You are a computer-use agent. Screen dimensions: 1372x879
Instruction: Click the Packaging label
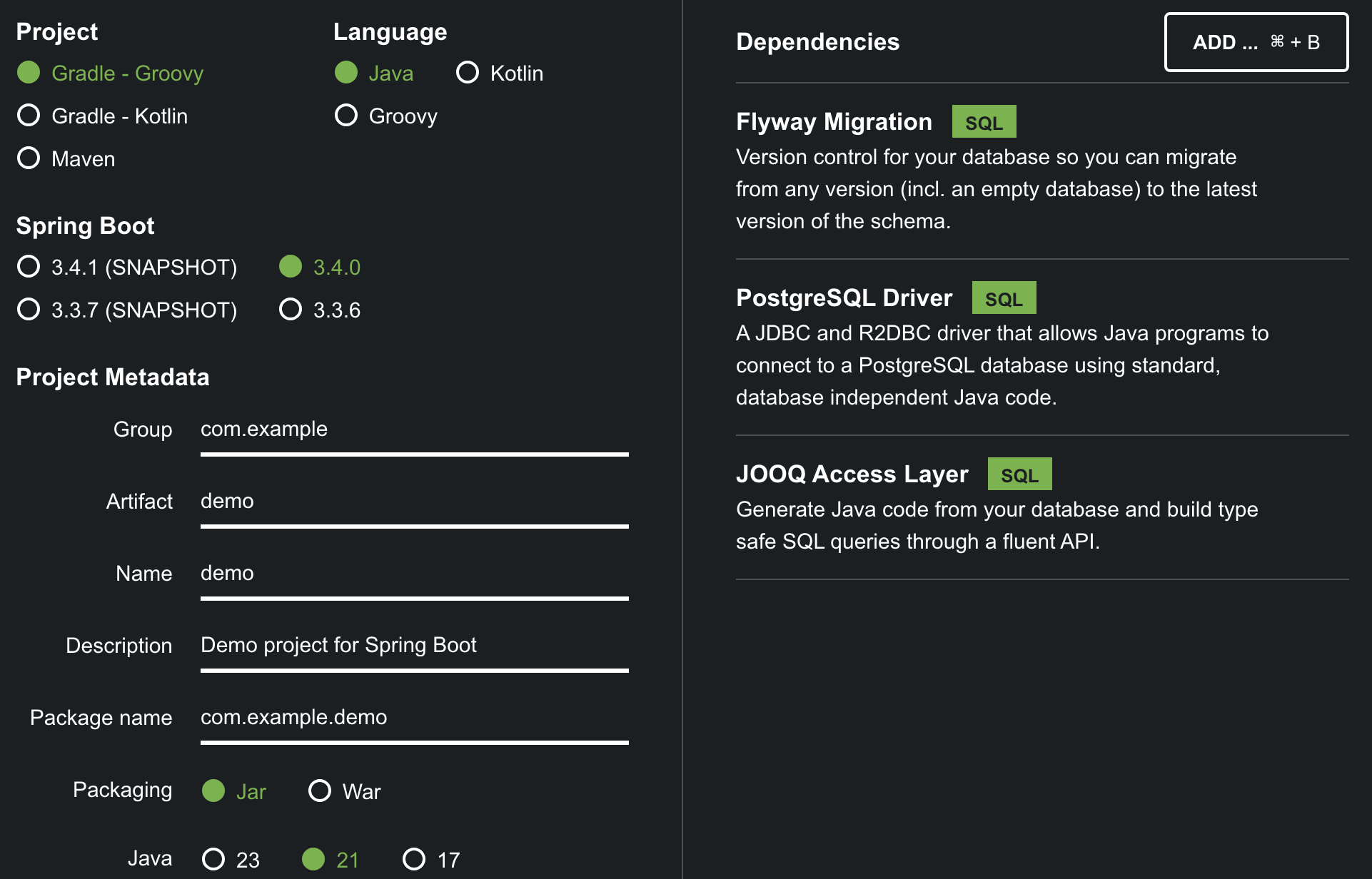pyautogui.click(x=122, y=790)
